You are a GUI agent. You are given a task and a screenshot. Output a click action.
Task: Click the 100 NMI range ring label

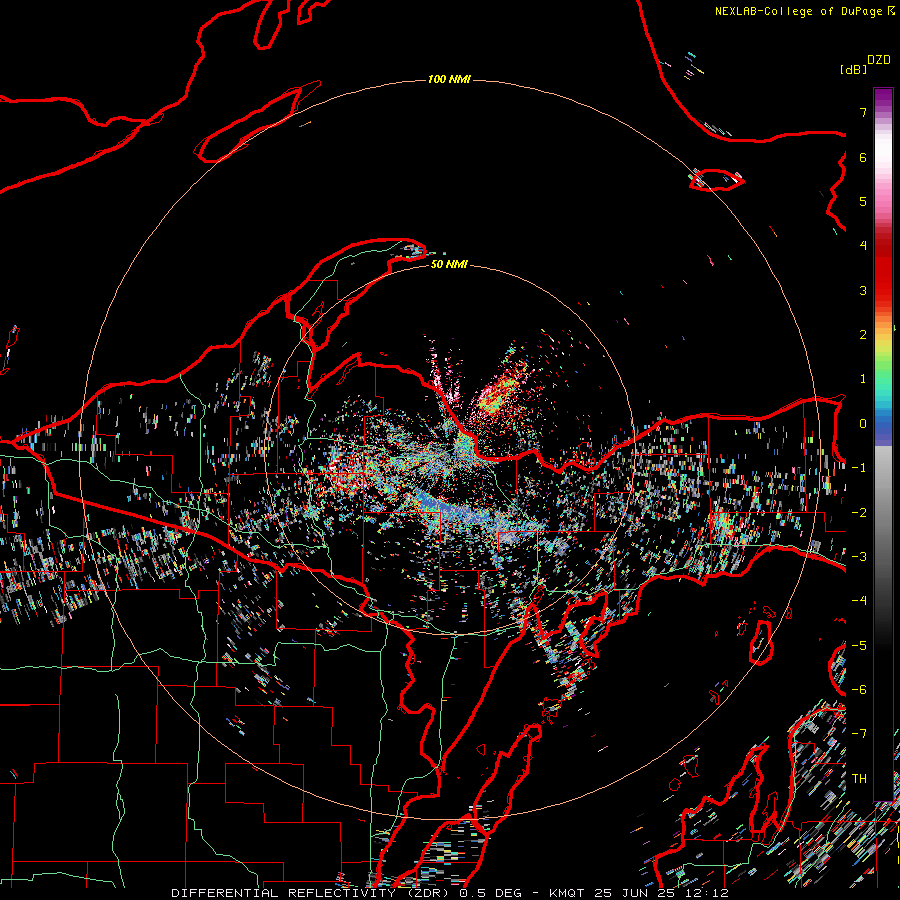pos(449,79)
